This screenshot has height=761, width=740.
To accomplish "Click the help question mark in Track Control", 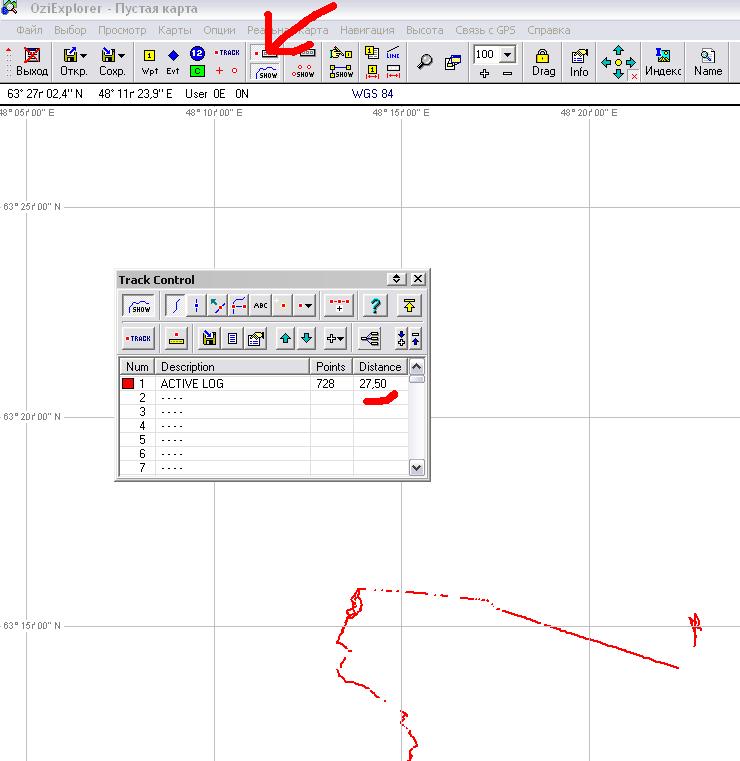I will point(376,306).
